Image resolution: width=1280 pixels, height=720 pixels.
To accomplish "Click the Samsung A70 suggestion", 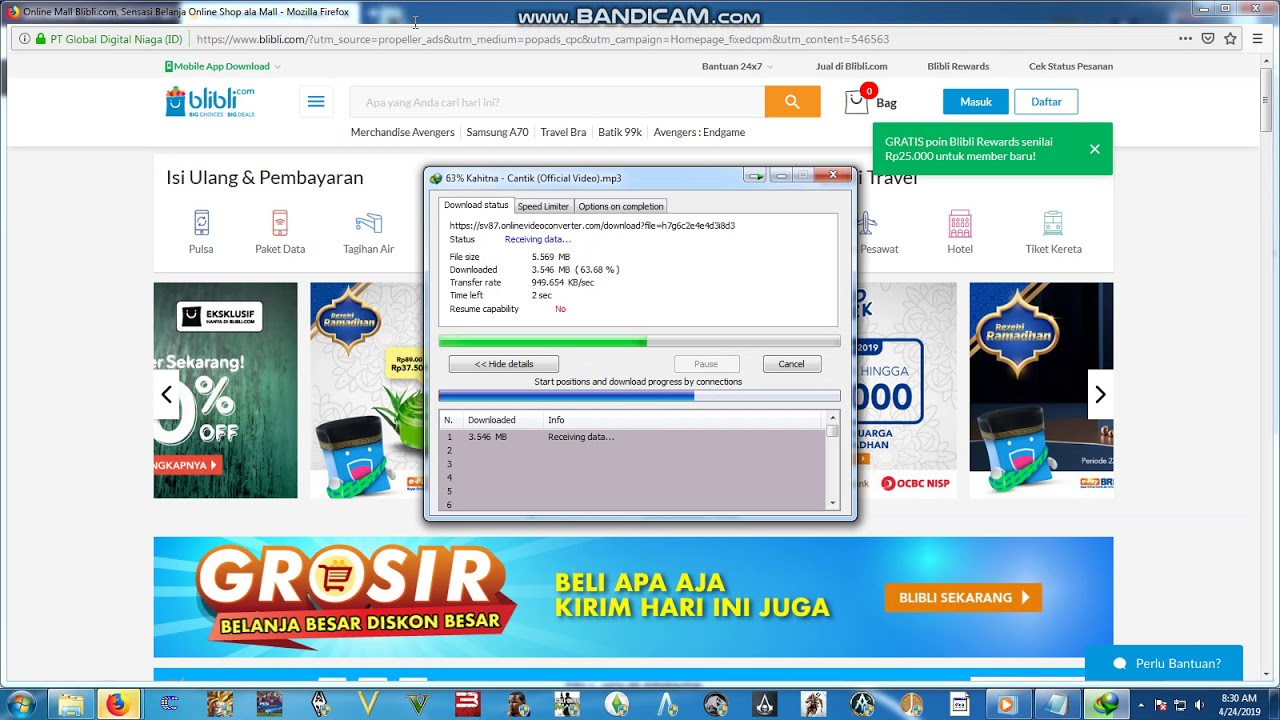I will [498, 132].
